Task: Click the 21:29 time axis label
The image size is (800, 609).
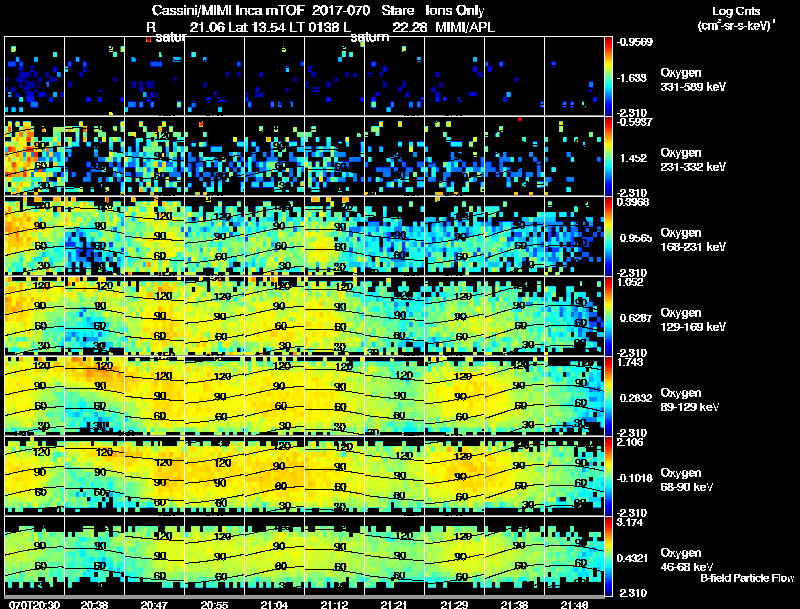Action: (455, 604)
